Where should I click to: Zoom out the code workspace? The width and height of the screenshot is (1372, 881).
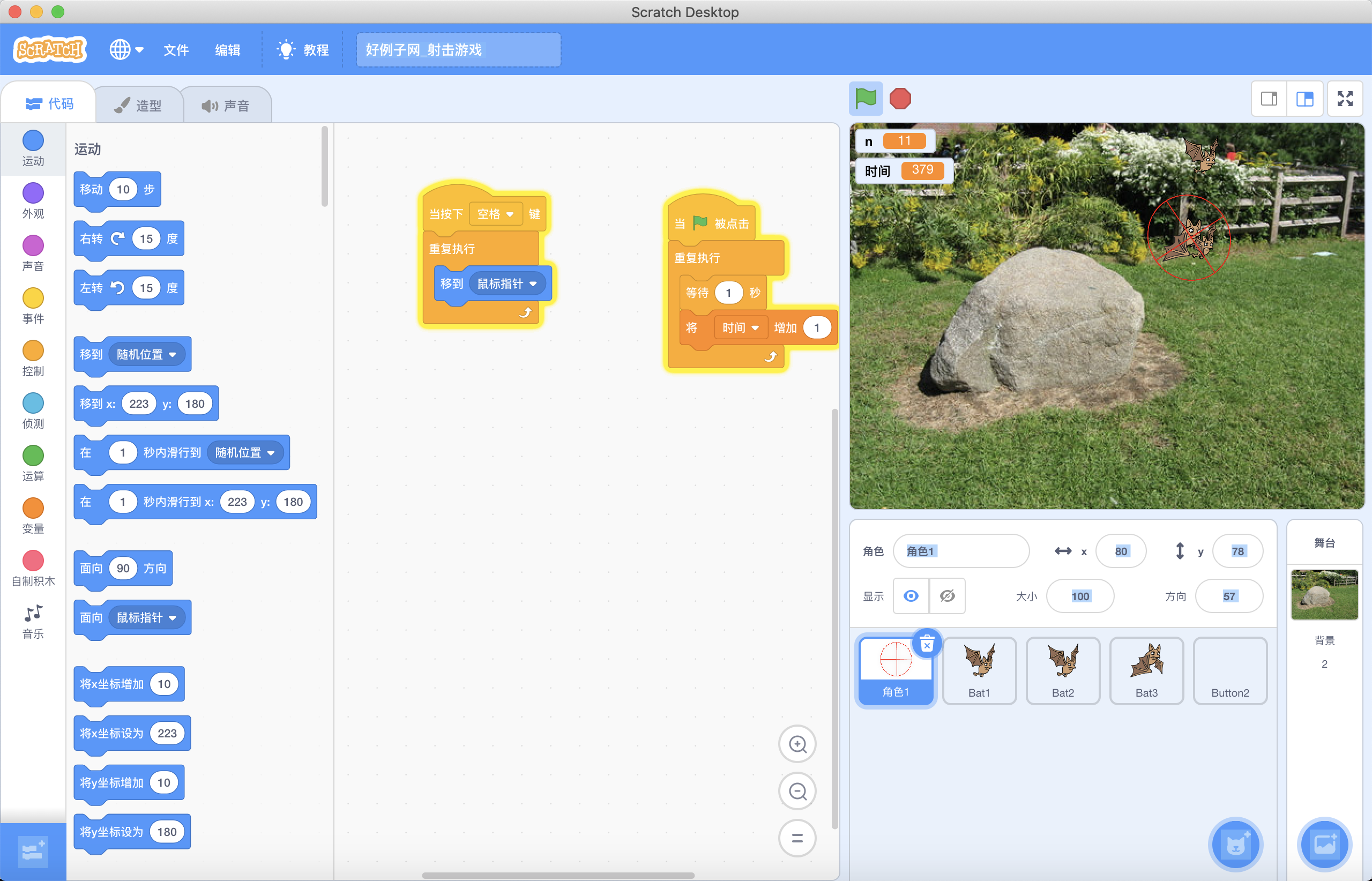coord(797,791)
